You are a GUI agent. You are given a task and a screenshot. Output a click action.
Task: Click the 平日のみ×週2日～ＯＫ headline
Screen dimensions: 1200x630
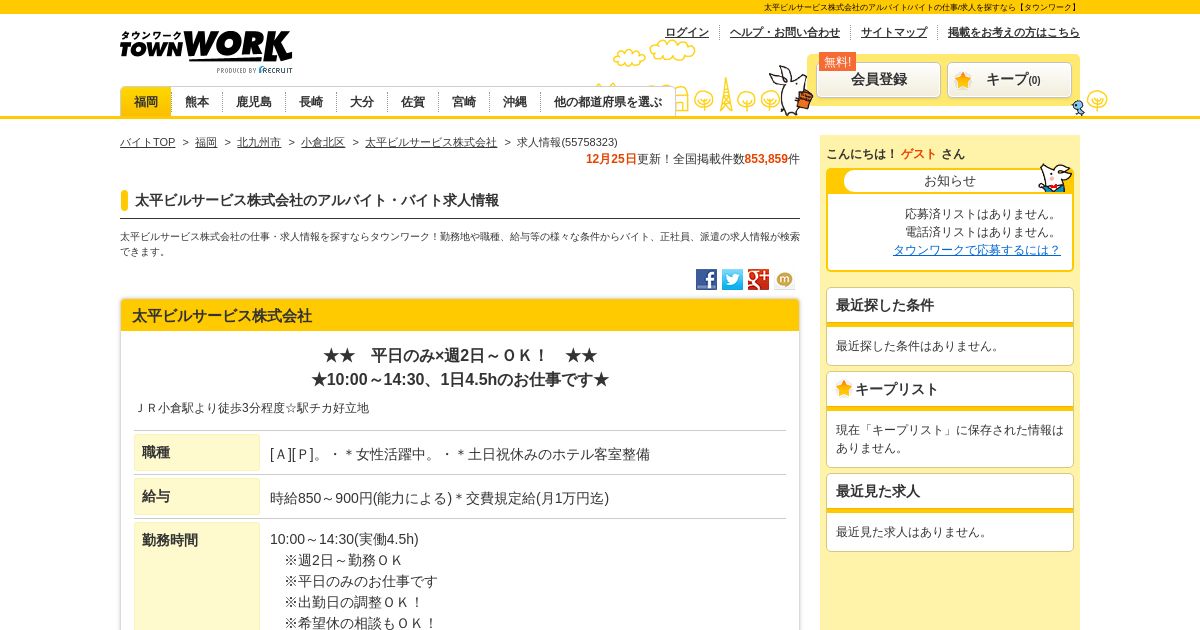click(x=460, y=355)
